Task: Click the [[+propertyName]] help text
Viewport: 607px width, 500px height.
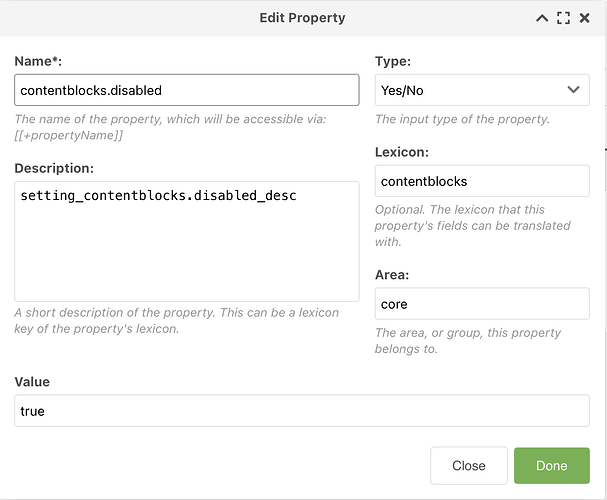Action: coord(69,135)
